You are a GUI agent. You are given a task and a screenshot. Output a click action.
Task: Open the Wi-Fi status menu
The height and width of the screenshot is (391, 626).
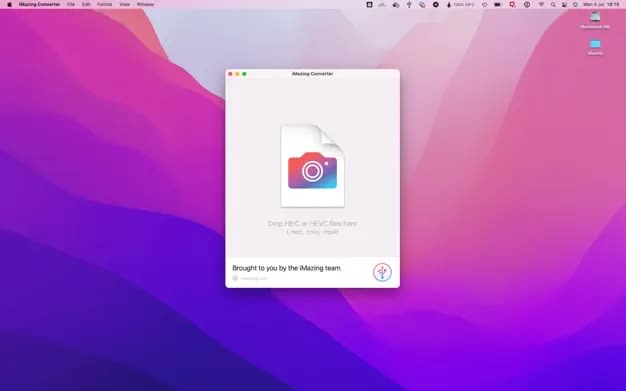541,4
